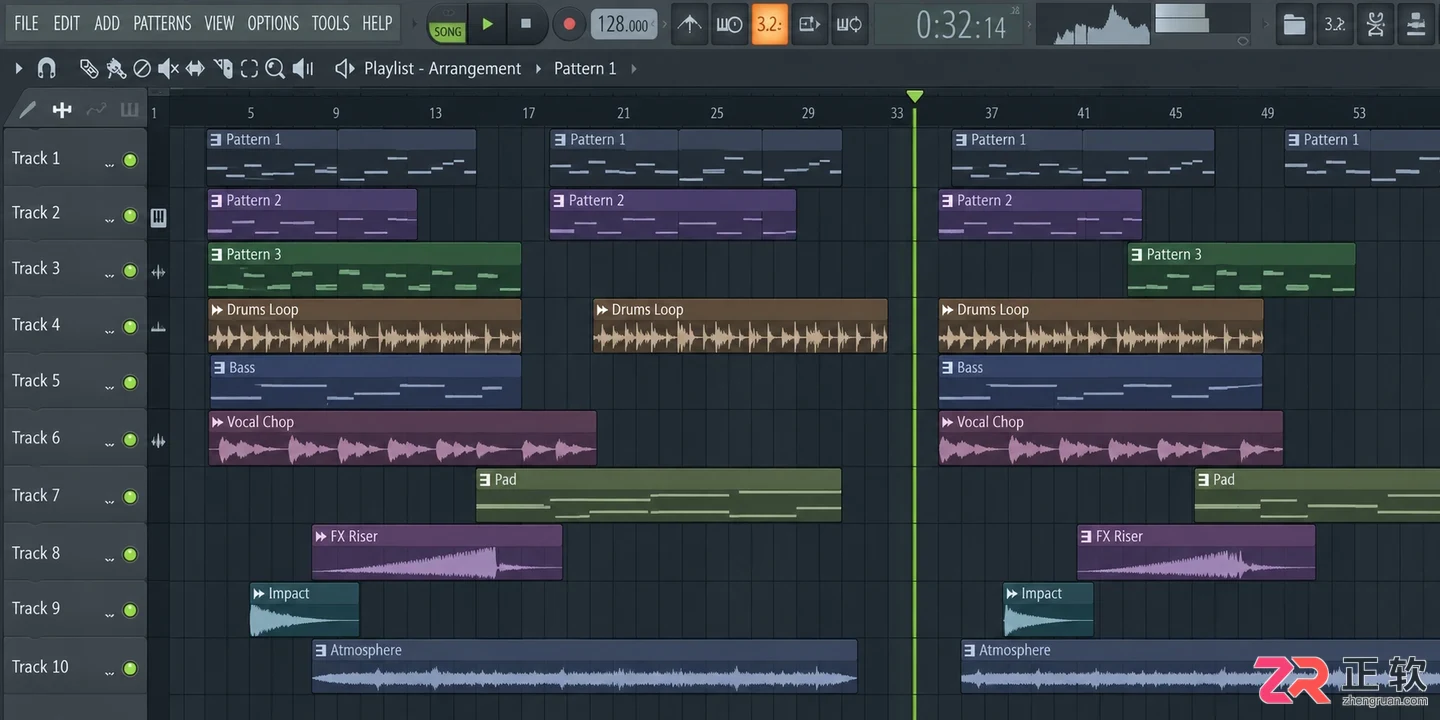Select the first Drums Loop clip

click(364, 326)
